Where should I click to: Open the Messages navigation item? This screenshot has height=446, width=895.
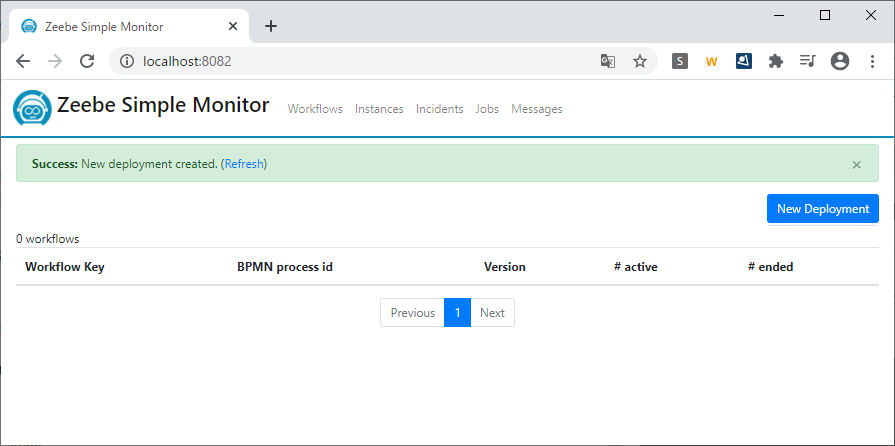click(x=537, y=109)
